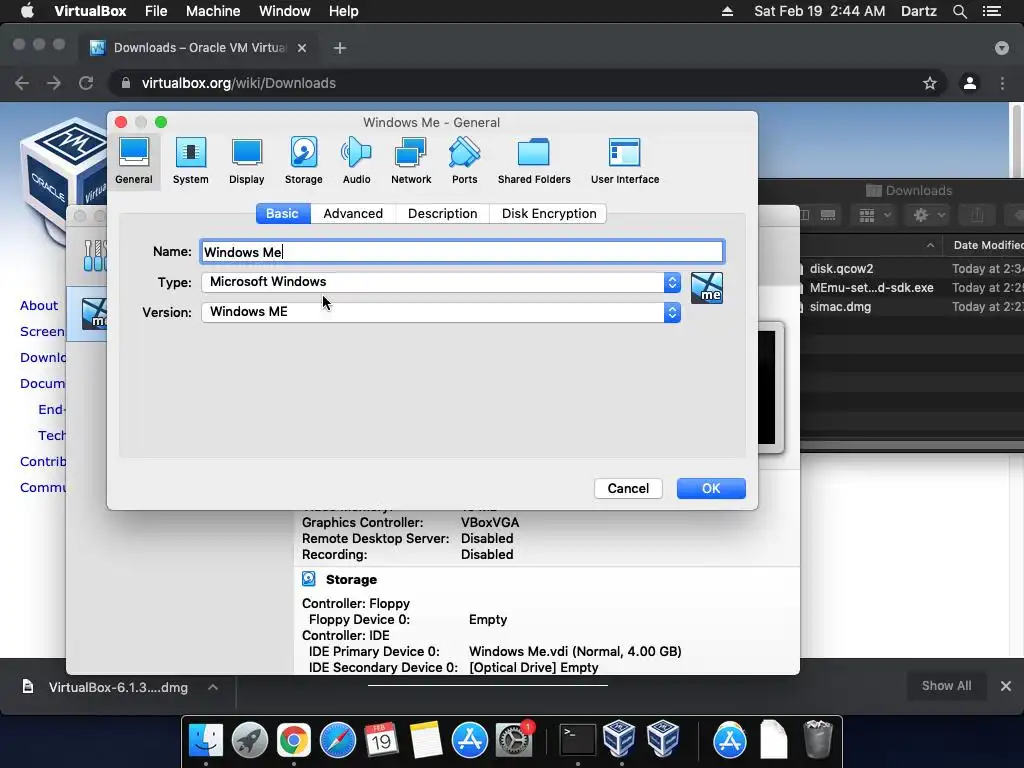Open the Help menu in menu bar

[x=344, y=11]
